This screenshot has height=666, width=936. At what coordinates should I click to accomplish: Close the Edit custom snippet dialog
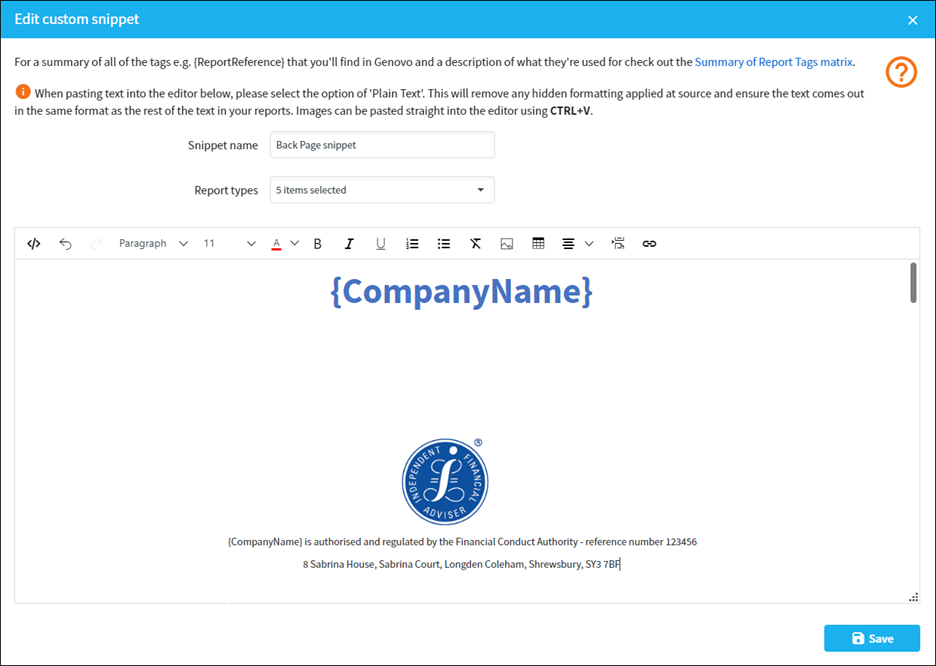tap(913, 20)
